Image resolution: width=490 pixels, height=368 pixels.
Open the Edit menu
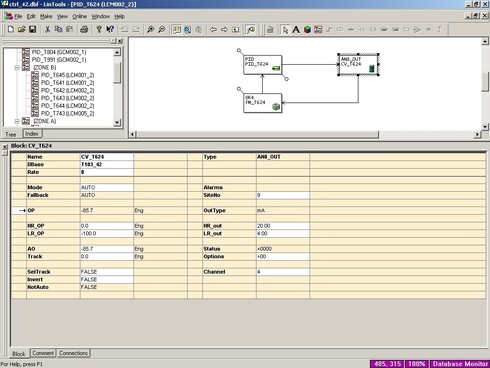pyautogui.click(x=31, y=16)
